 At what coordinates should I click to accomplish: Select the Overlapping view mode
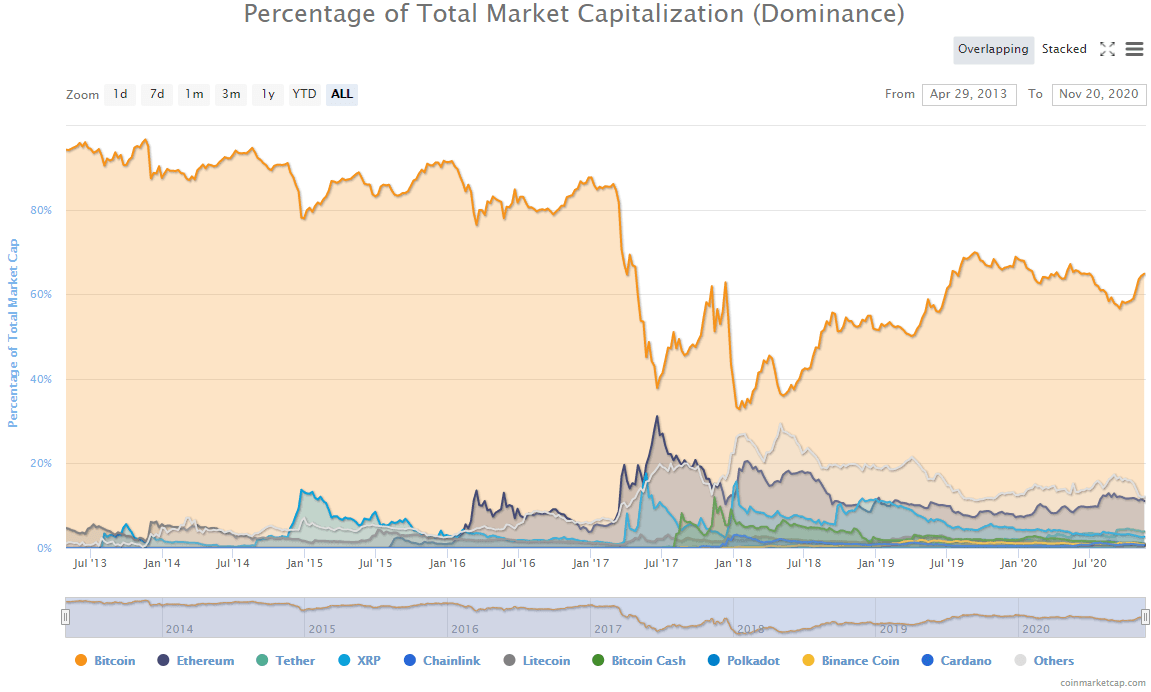coord(993,48)
